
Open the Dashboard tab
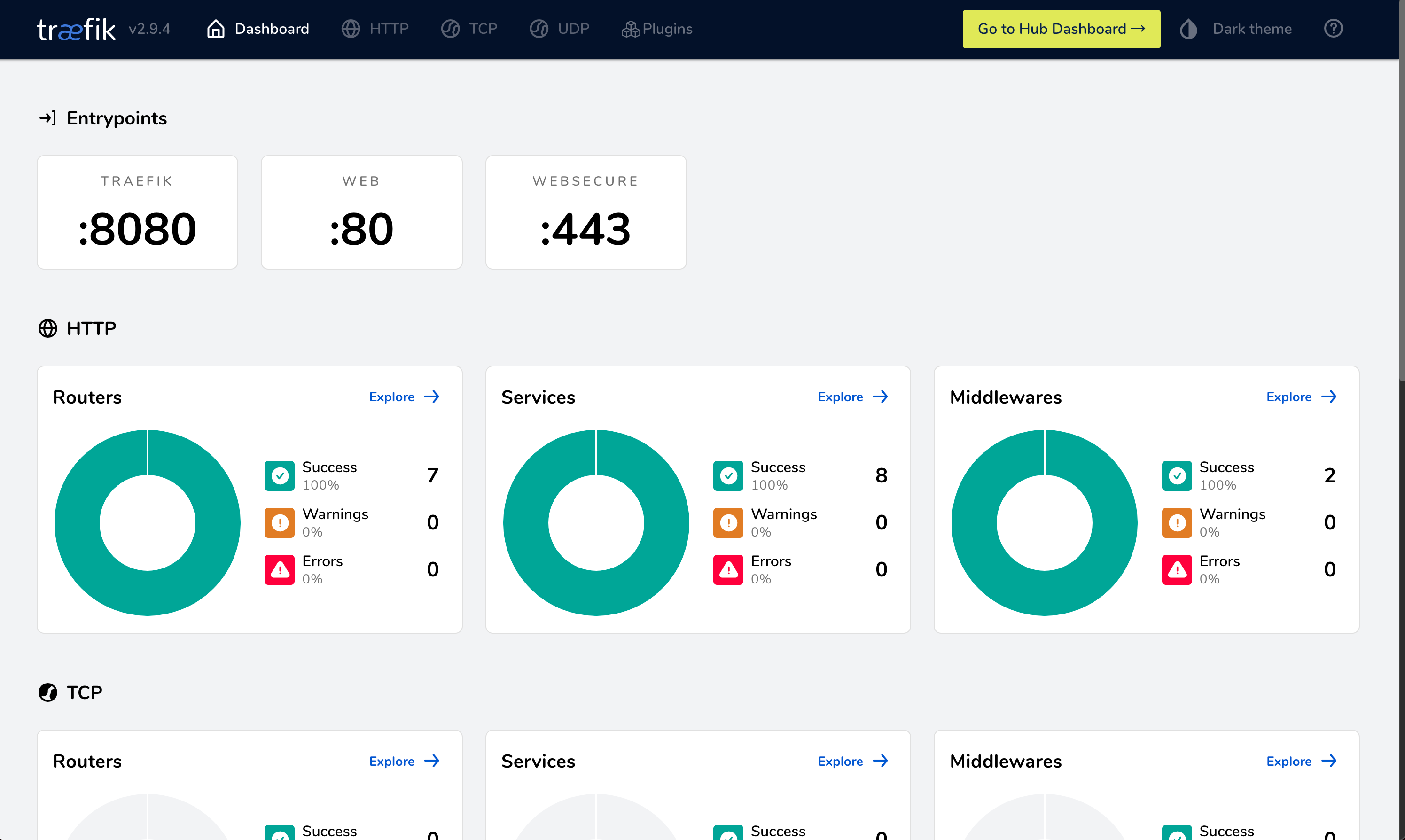(258, 29)
